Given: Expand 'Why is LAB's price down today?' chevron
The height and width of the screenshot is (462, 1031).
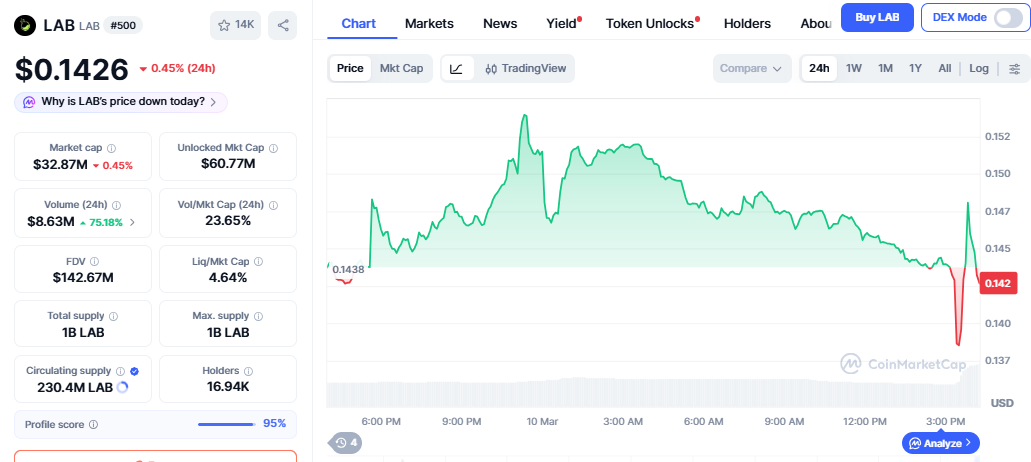Looking at the screenshot, I should click(x=213, y=102).
